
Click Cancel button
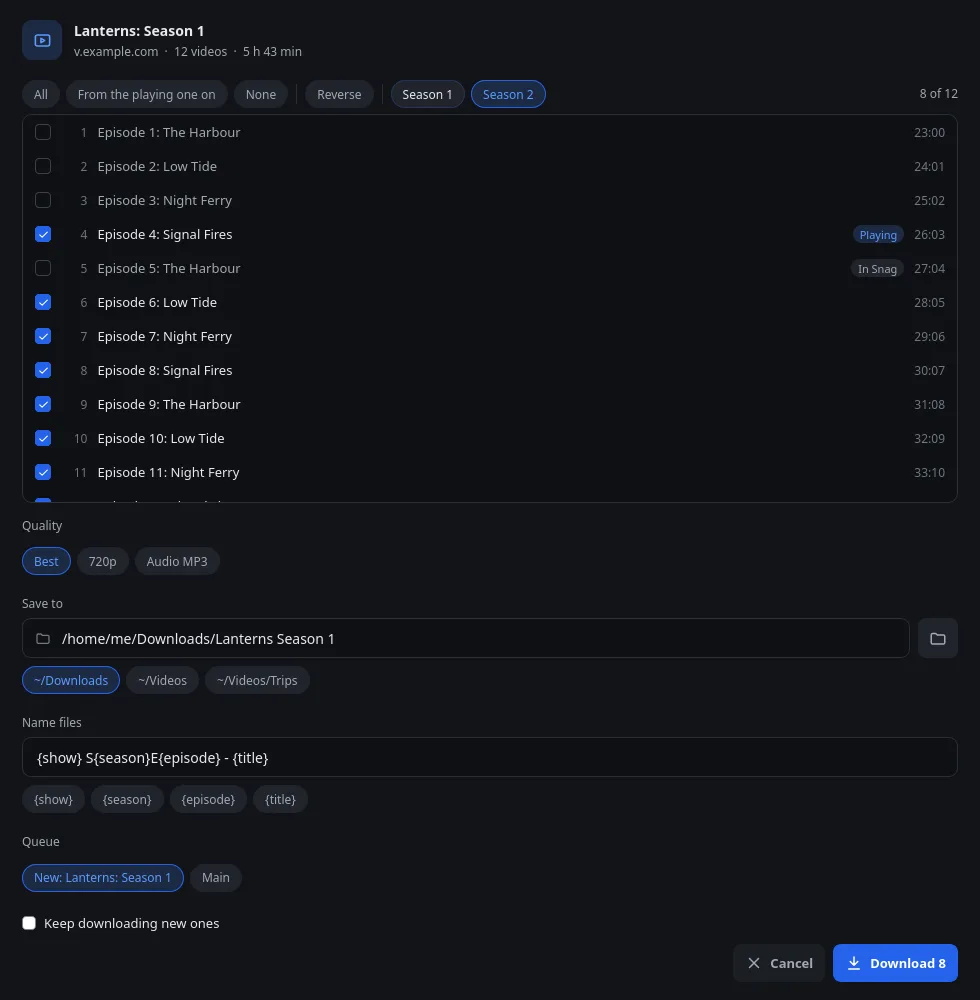click(779, 963)
